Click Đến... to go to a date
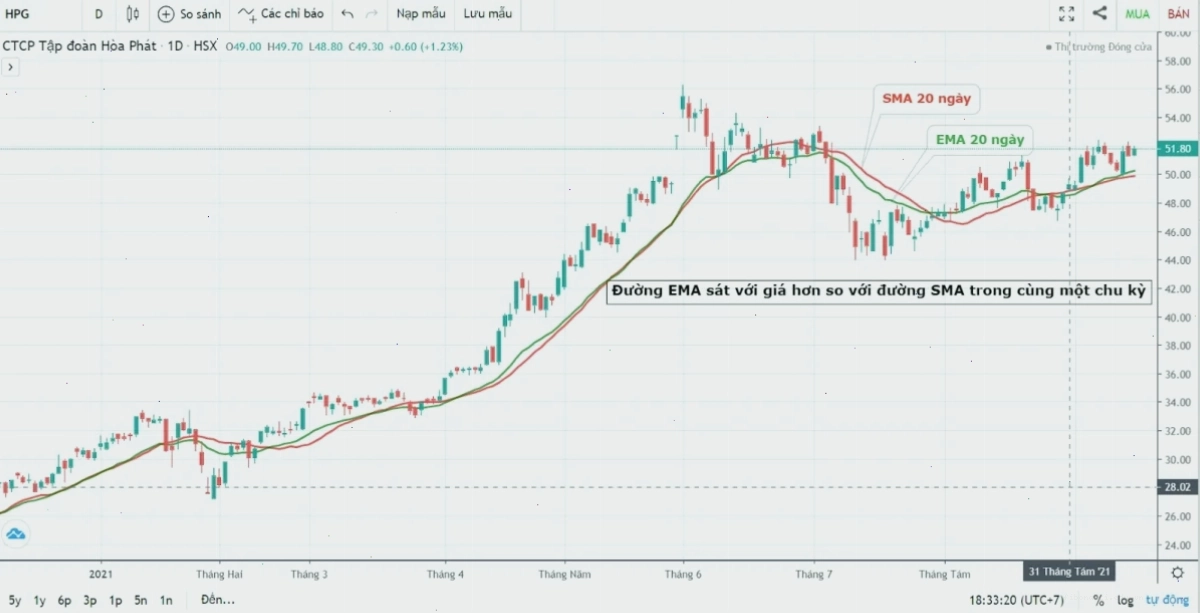Screen dimensions: 1200x614 (217, 600)
